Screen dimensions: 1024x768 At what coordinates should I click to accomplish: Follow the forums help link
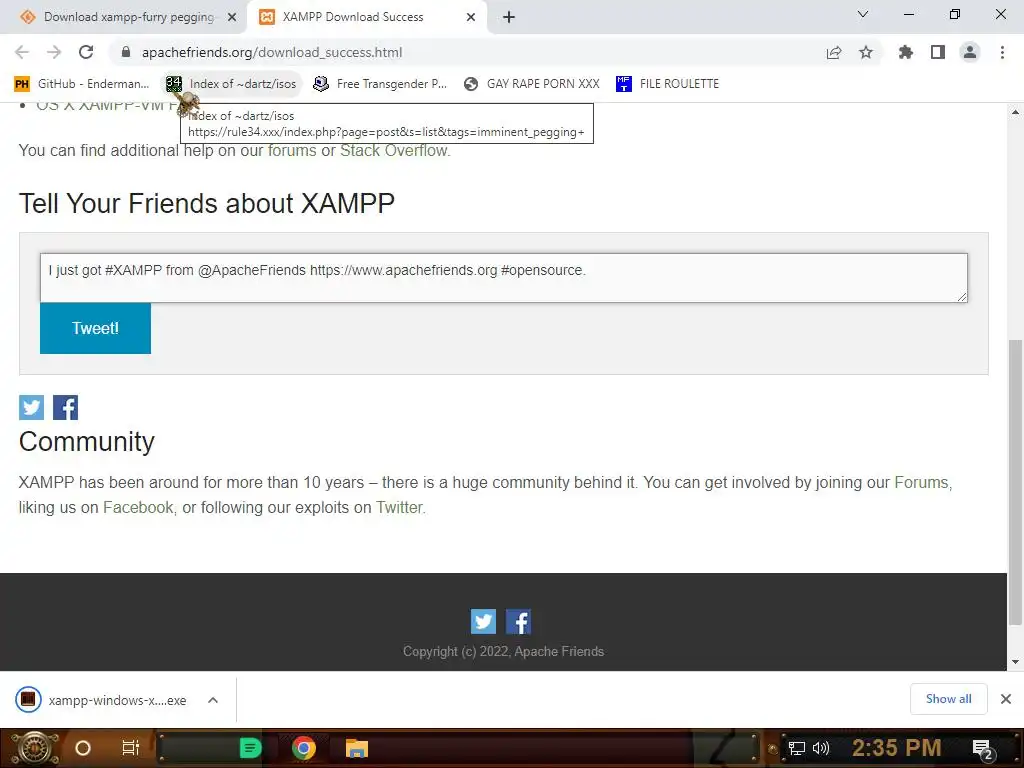point(292,150)
